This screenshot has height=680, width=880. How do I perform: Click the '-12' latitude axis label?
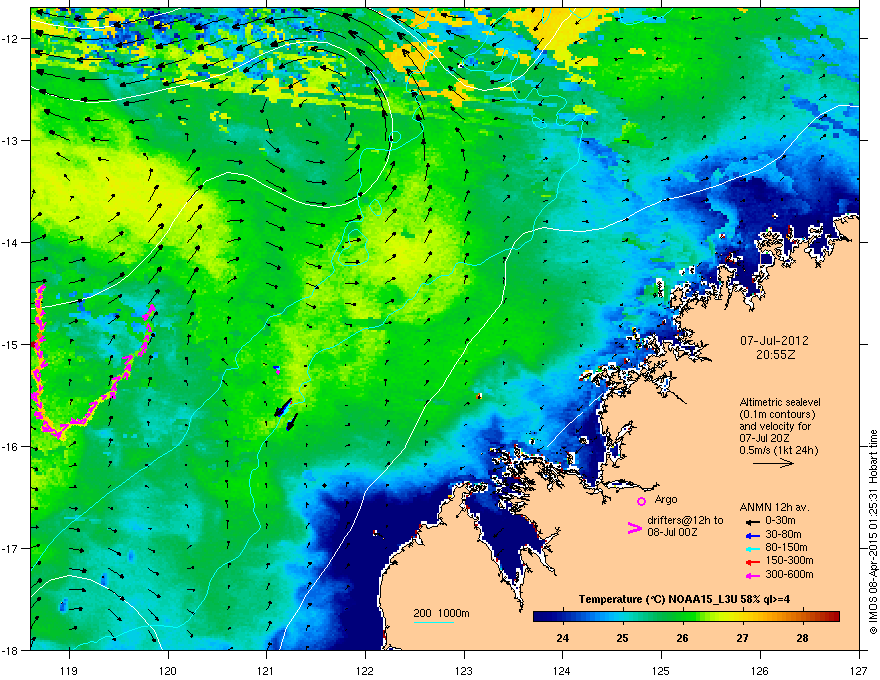10,39
